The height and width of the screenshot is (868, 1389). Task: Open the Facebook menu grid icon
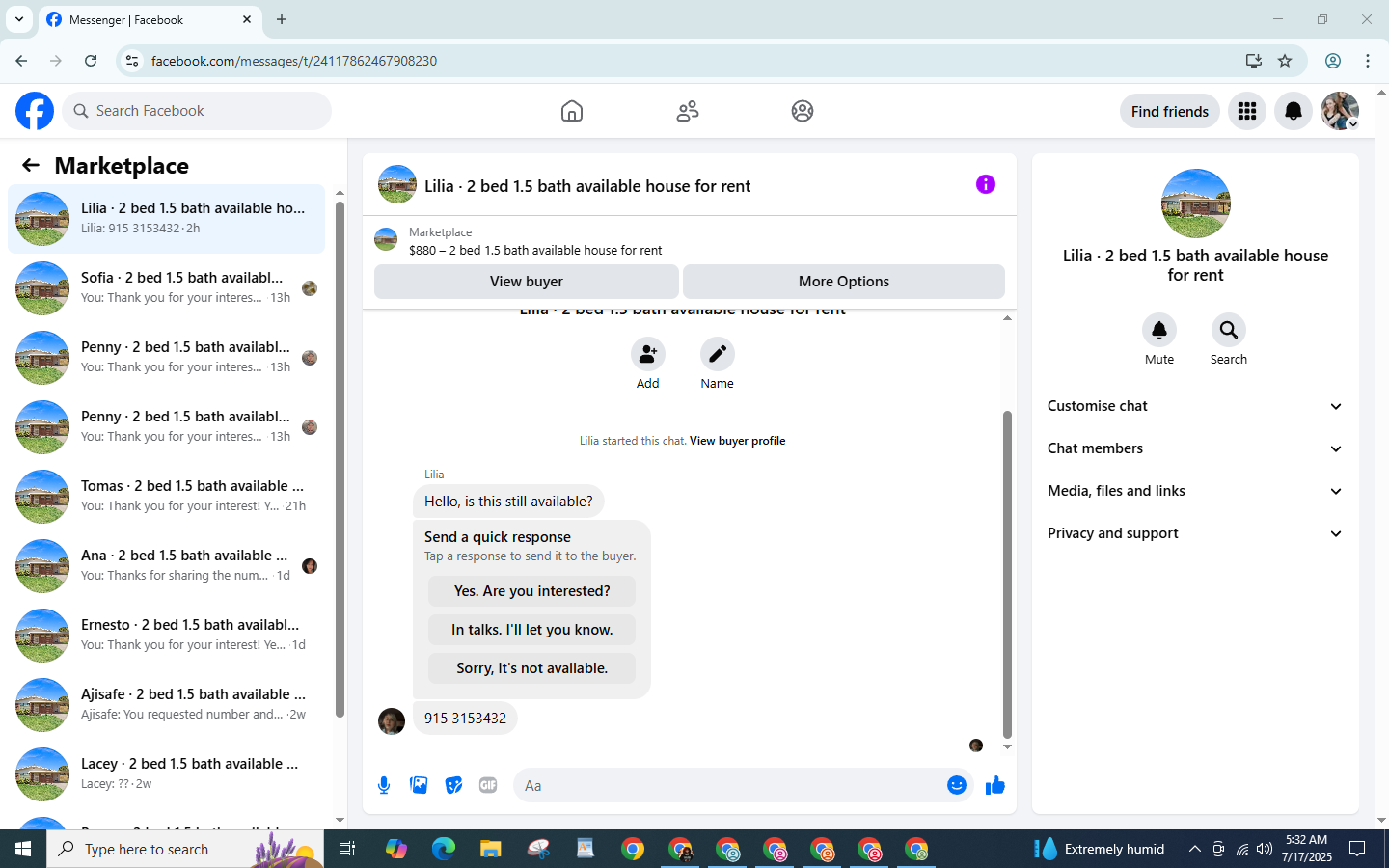click(x=1247, y=111)
